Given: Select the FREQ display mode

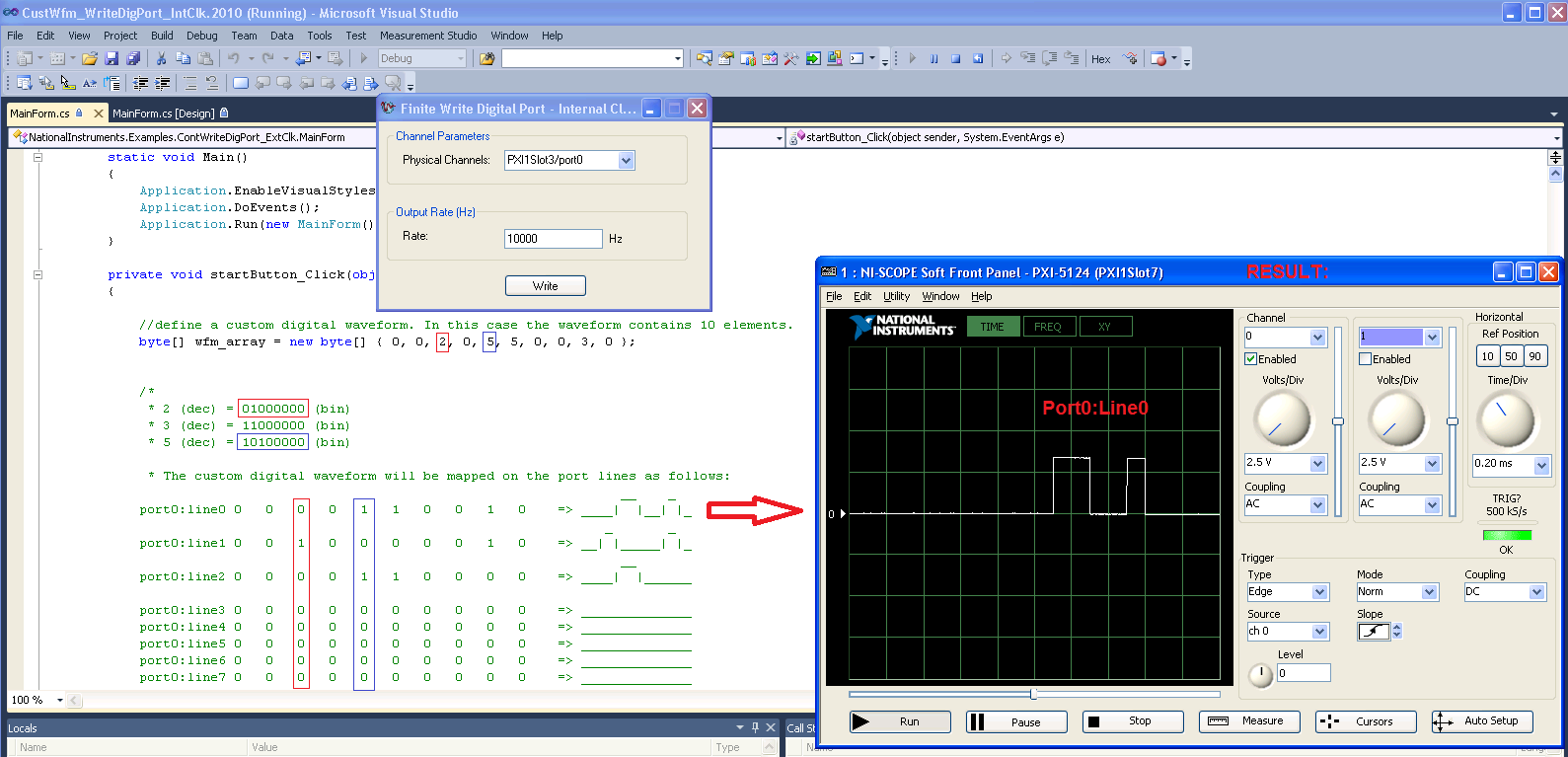Looking at the screenshot, I should (x=1048, y=327).
